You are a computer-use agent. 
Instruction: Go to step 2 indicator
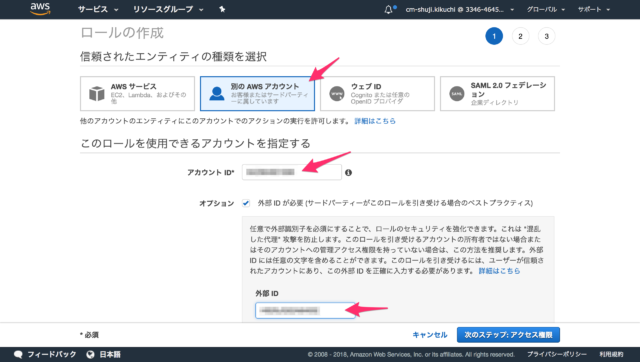(520, 36)
